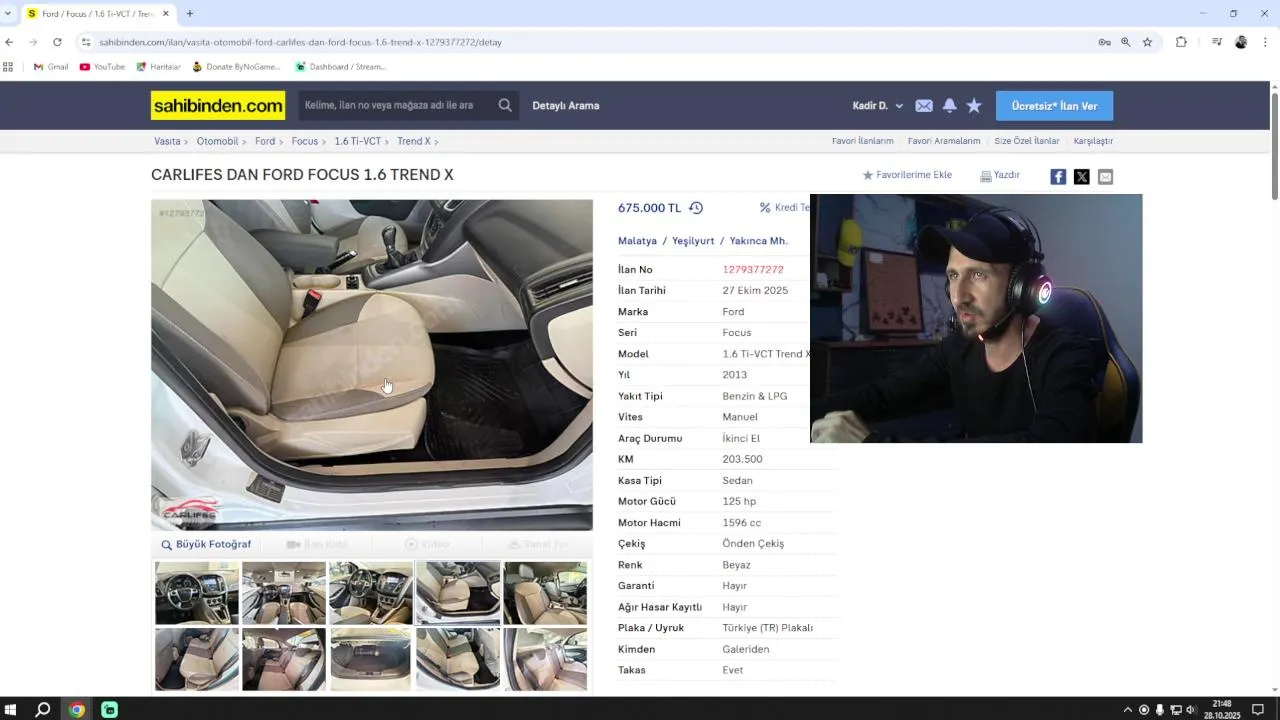Viewport: 1280px width, 720px height.
Task: Select the Ford Focus browser tab
Action: coord(97,14)
